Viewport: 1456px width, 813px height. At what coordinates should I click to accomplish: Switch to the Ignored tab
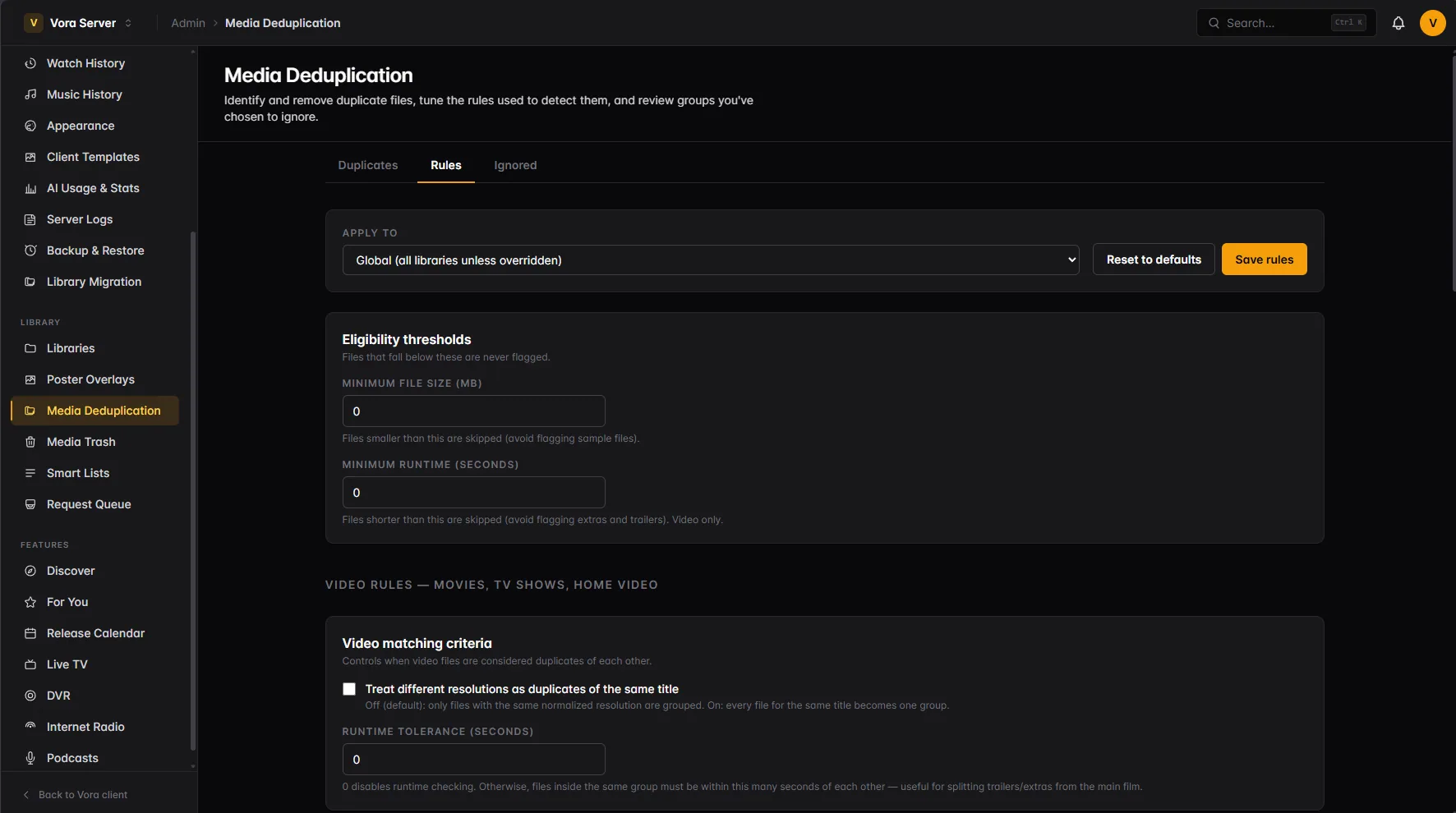(x=515, y=165)
